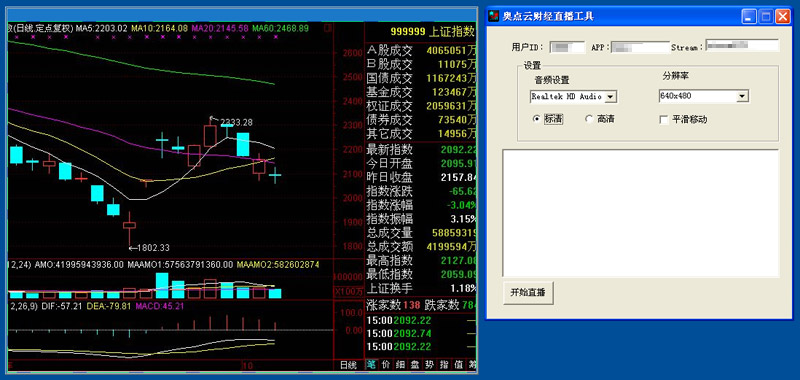The width and height of the screenshot is (800, 380).
Task: Click the APP input field
Action: click(640, 47)
